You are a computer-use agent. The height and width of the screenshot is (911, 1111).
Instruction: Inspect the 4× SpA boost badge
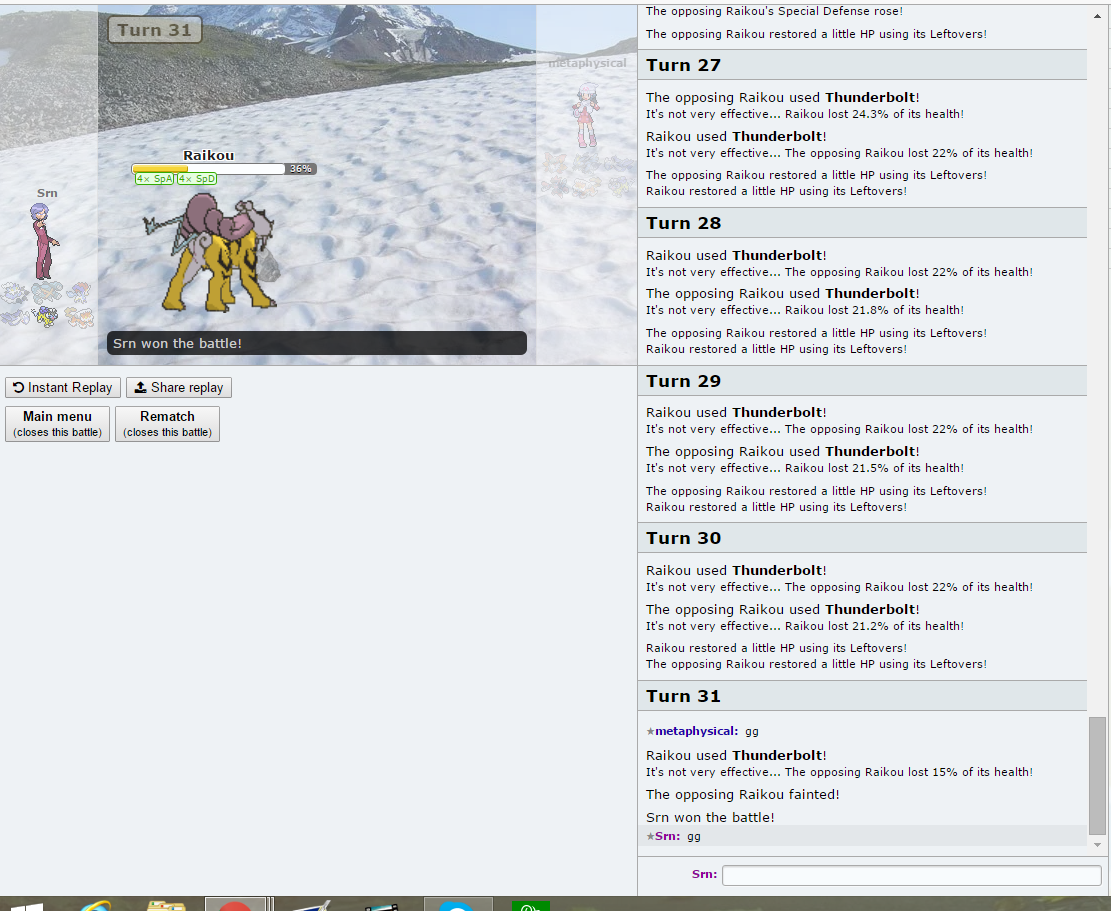tap(154, 179)
